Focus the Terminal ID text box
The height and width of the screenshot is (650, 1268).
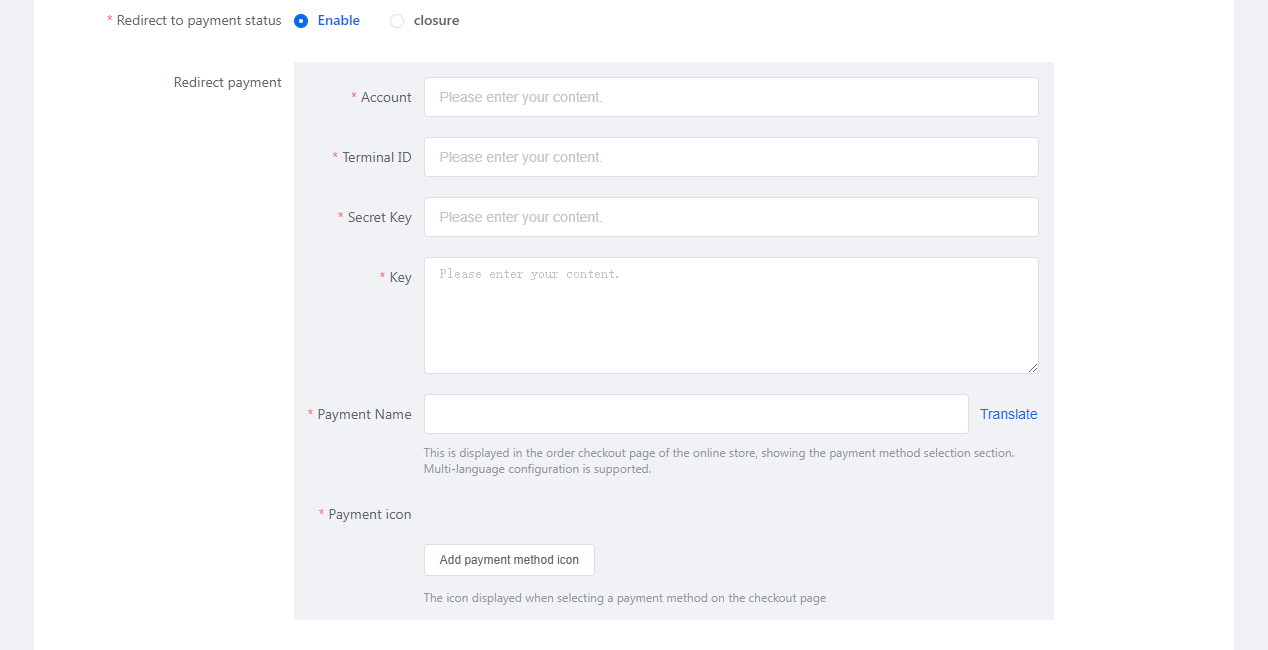(x=730, y=157)
